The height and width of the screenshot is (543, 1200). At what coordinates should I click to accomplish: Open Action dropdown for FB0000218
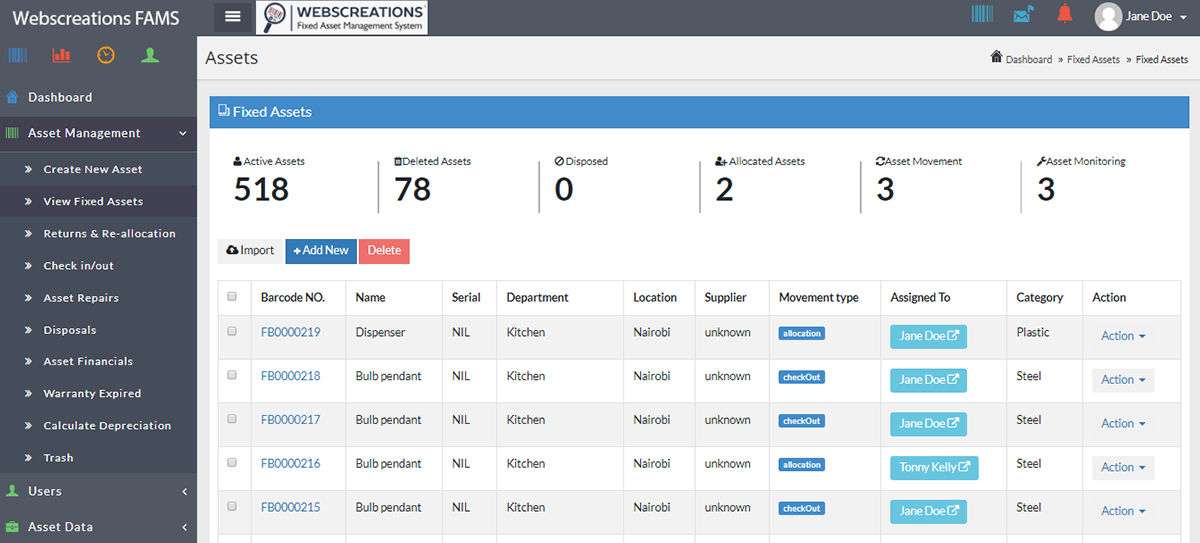tap(1123, 380)
